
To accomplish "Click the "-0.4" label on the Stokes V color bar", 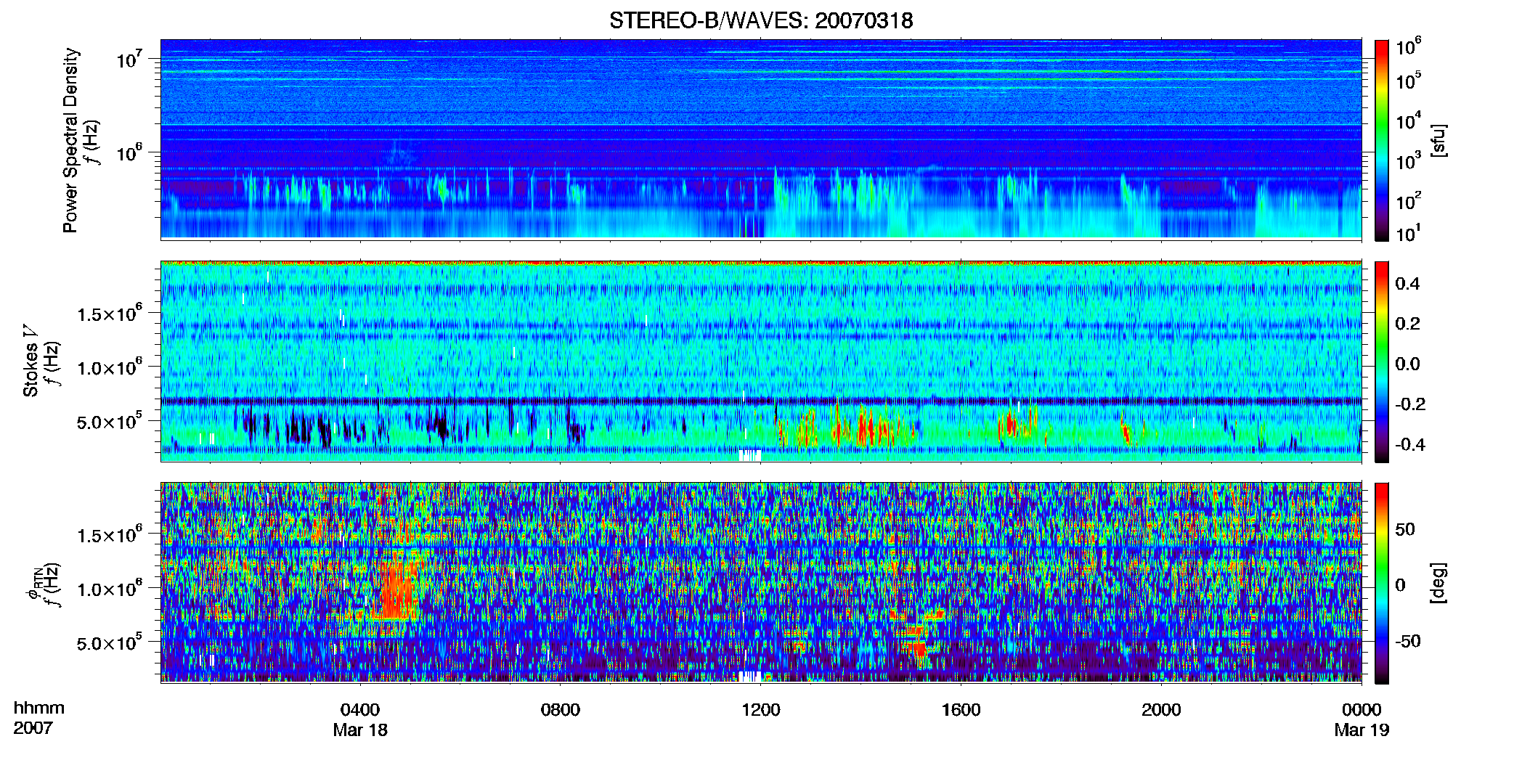I will coord(1410,444).
